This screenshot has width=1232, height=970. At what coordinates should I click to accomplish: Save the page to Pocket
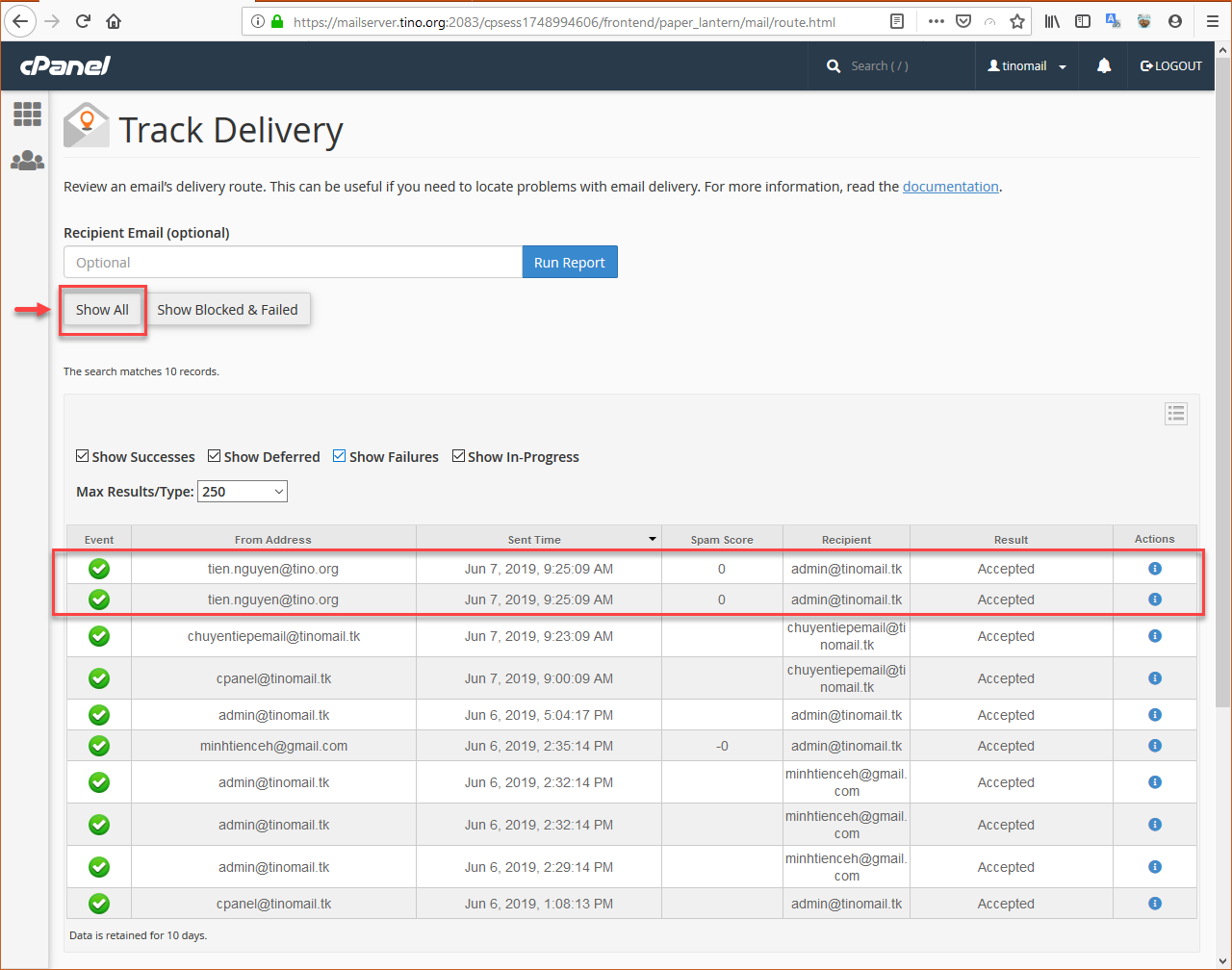coord(962,21)
